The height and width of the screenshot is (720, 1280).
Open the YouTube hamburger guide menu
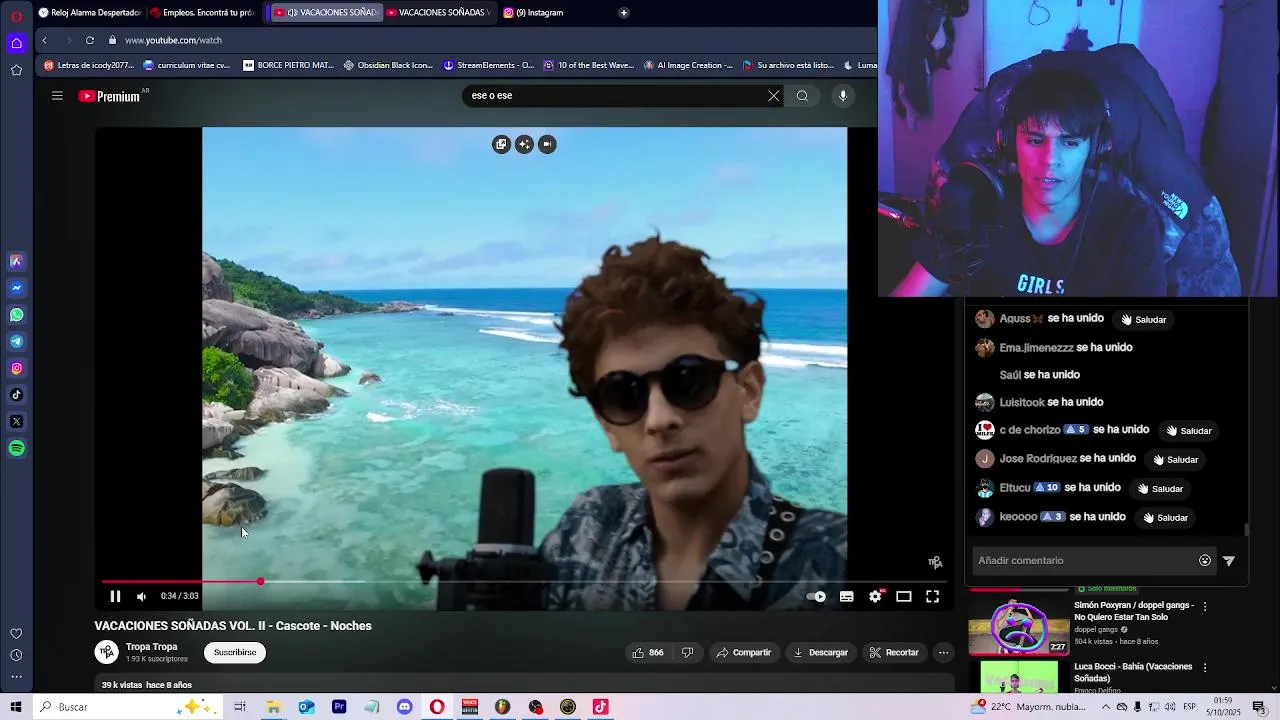click(x=57, y=96)
